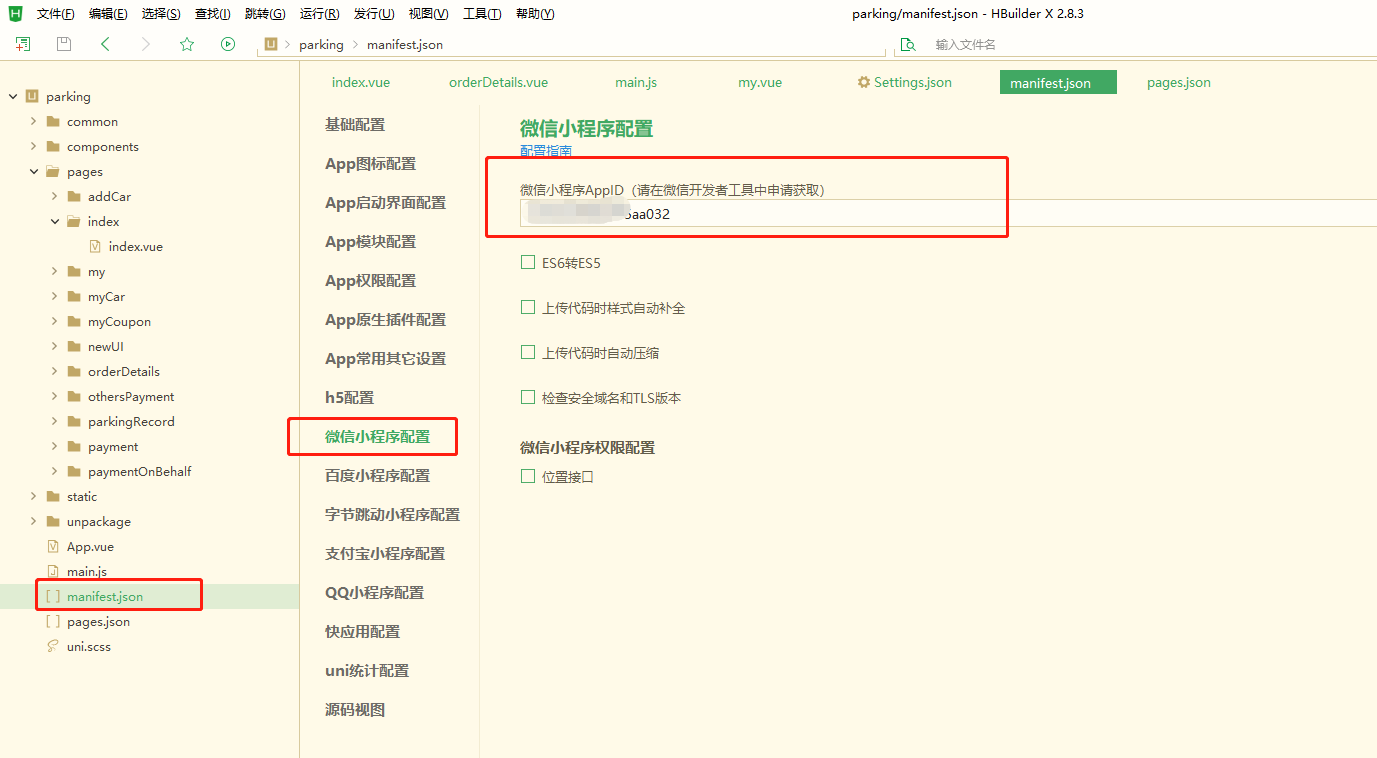Click the HBuilder X logo icon
The width and height of the screenshot is (1377, 758).
coord(15,13)
